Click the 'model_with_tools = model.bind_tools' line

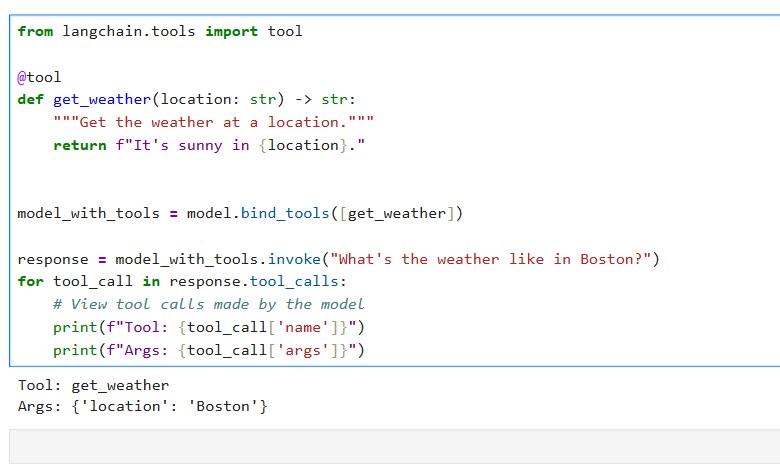tap(240, 213)
